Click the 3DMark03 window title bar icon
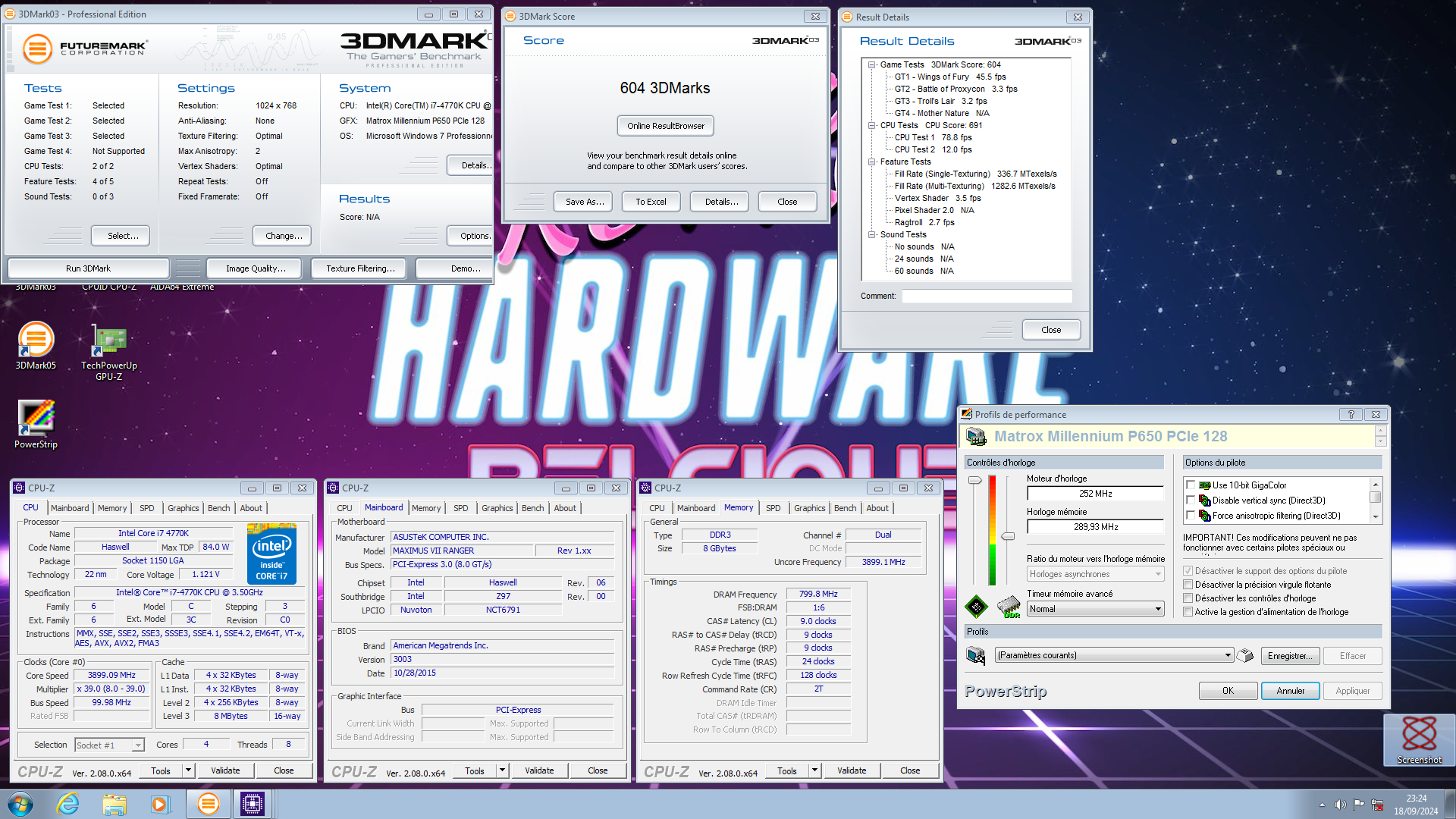 (10, 14)
